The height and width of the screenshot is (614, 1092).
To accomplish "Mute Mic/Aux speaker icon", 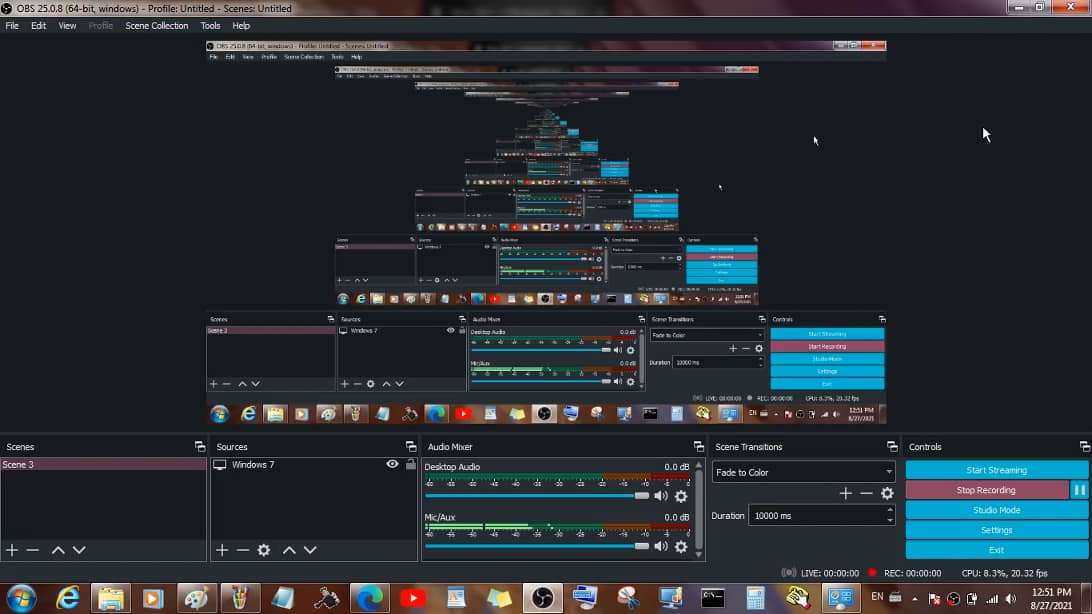I will [x=661, y=546].
